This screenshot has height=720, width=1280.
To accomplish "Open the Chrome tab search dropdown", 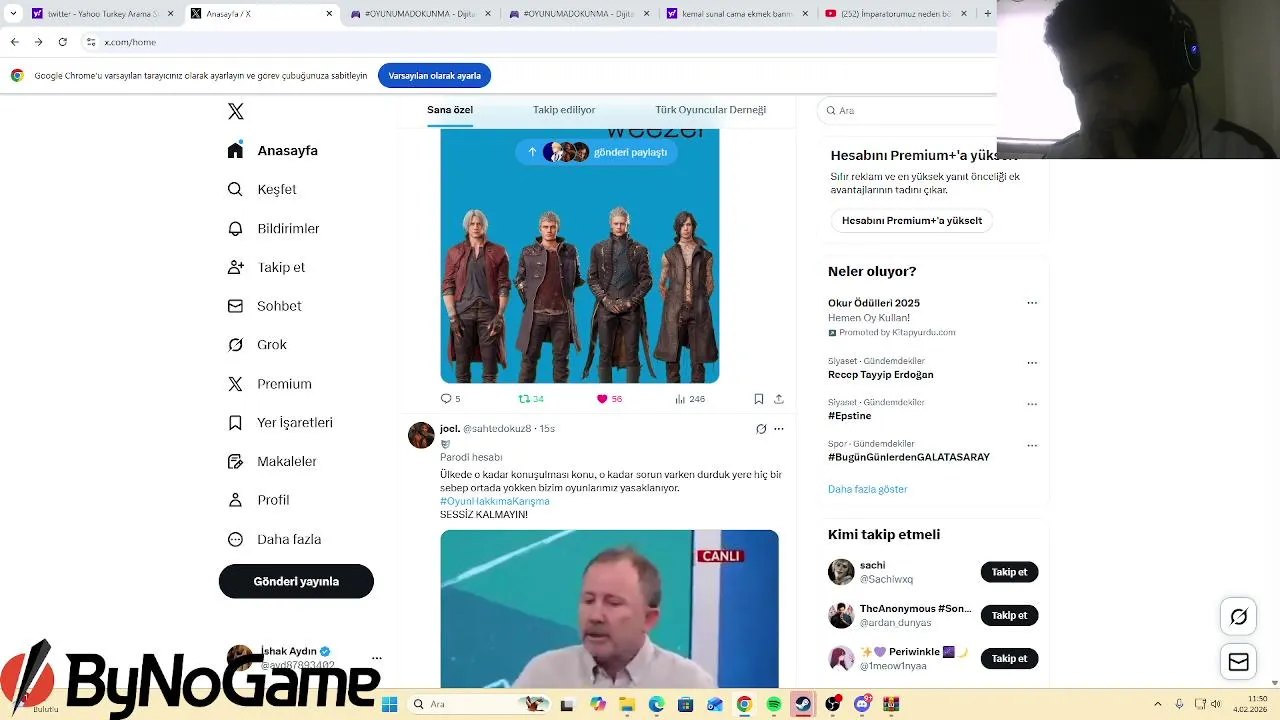I will [x=13, y=14].
